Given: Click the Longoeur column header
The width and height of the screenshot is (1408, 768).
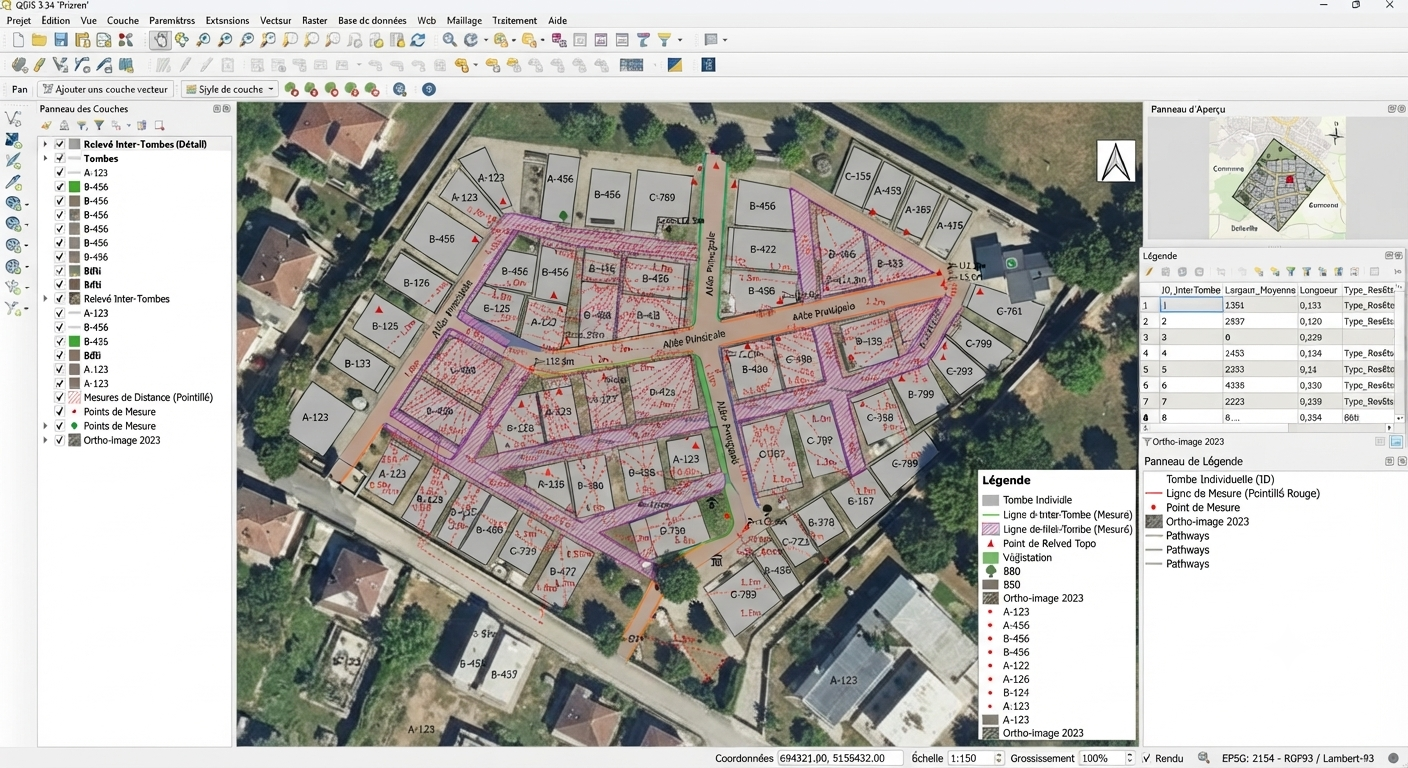Looking at the screenshot, I should 1319,290.
